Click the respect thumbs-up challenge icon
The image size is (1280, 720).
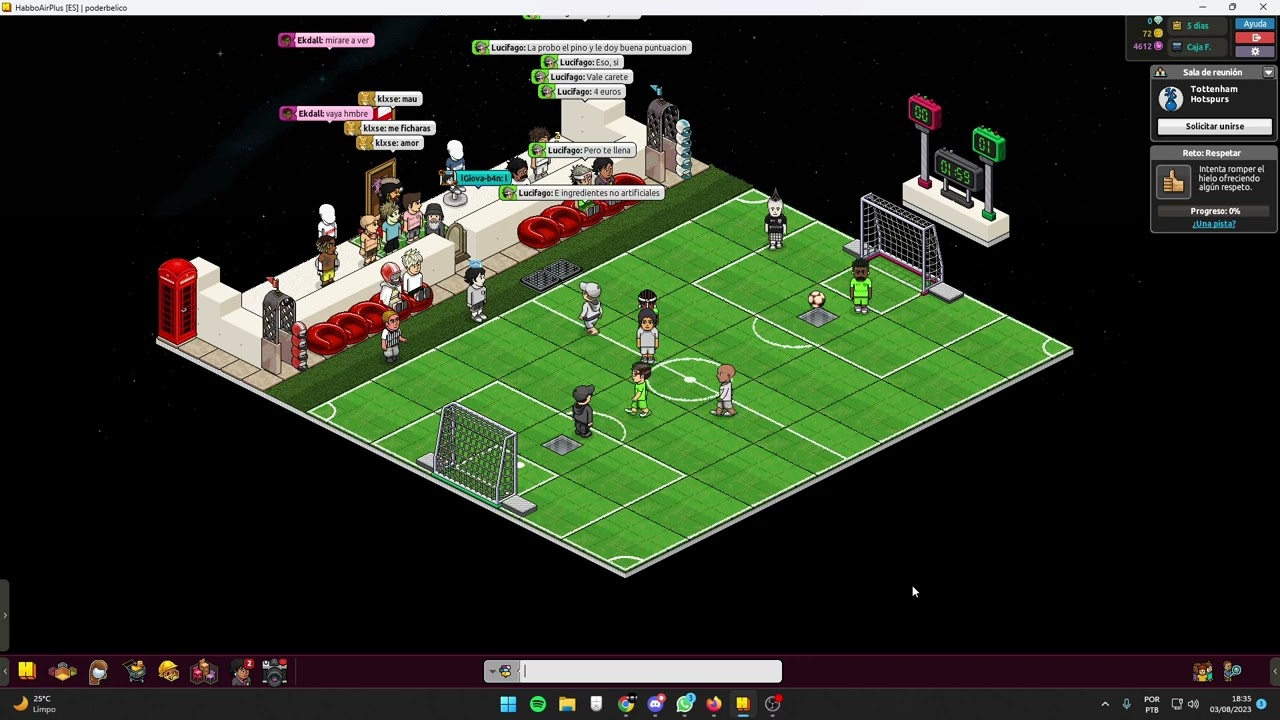tap(1173, 181)
